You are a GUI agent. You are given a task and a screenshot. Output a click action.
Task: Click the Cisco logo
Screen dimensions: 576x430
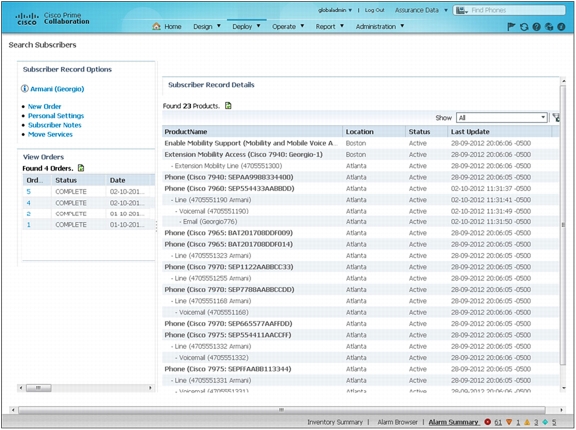click(27, 19)
